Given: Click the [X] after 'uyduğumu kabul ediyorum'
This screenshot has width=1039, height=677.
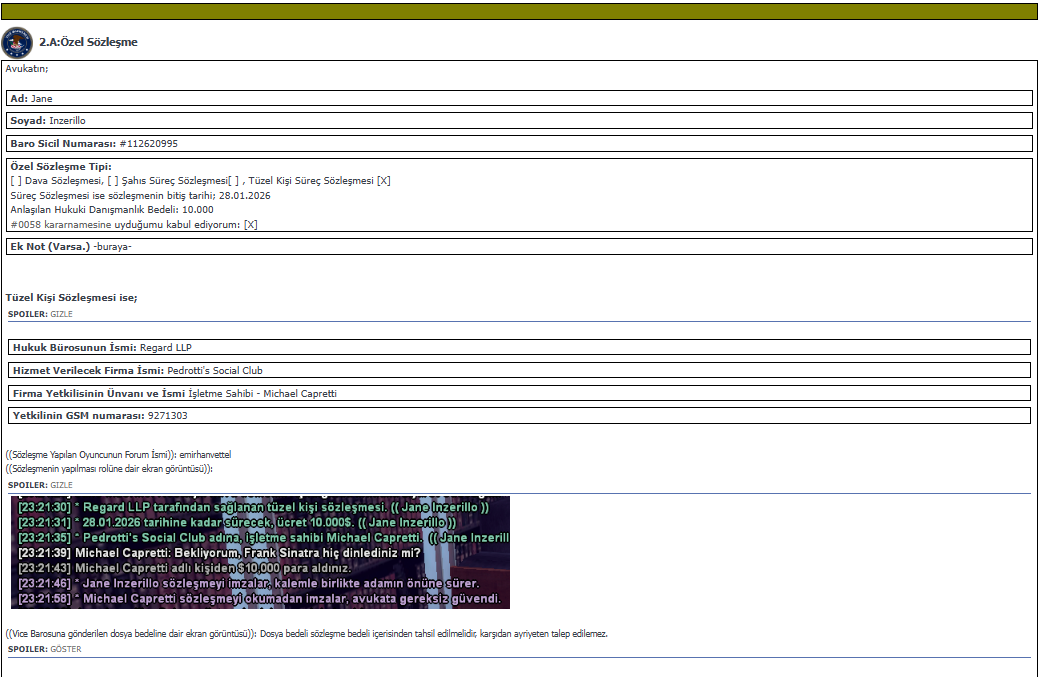Looking at the screenshot, I should pos(250,225).
